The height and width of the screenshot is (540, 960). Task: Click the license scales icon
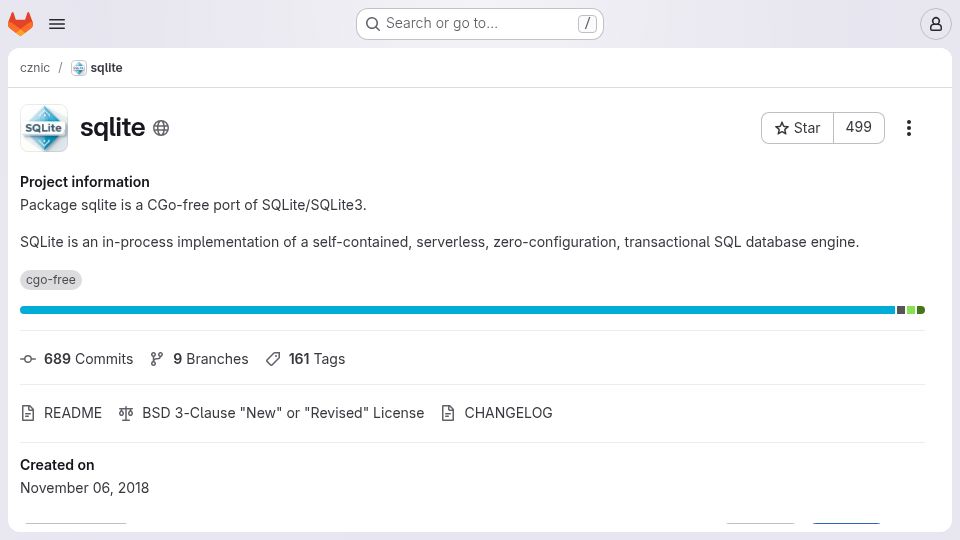[x=126, y=413]
